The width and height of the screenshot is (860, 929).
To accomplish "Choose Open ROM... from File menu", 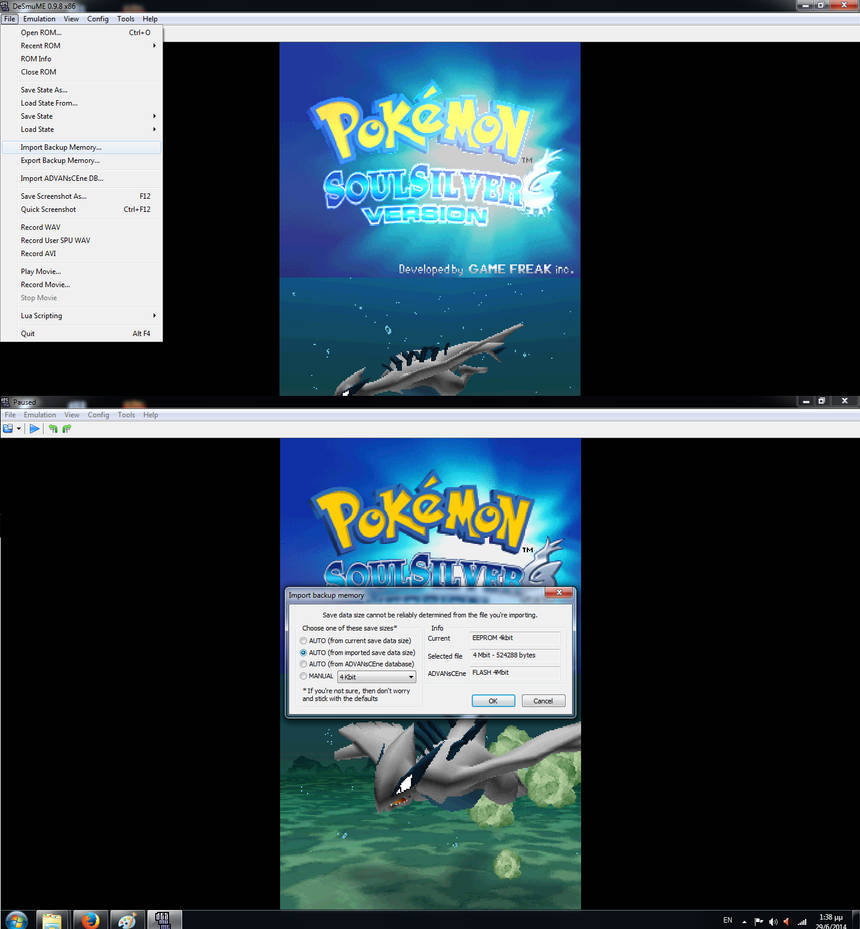I will point(82,33).
